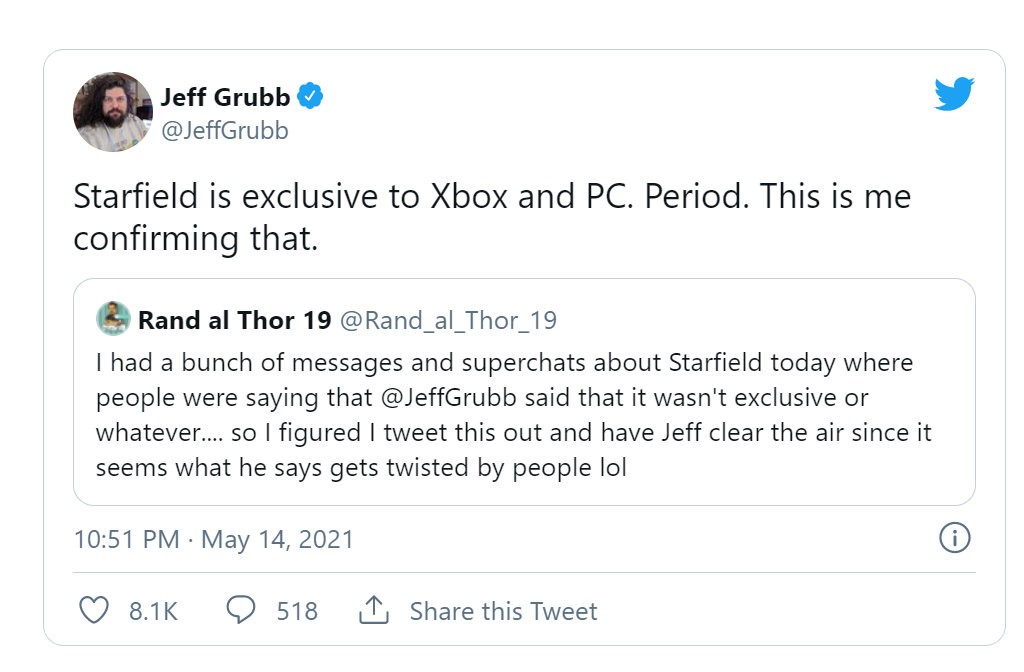Click the @JeffGrubb mention in quoted tweet
The height and width of the screenshot is (672, 1024).
point(448,398)
